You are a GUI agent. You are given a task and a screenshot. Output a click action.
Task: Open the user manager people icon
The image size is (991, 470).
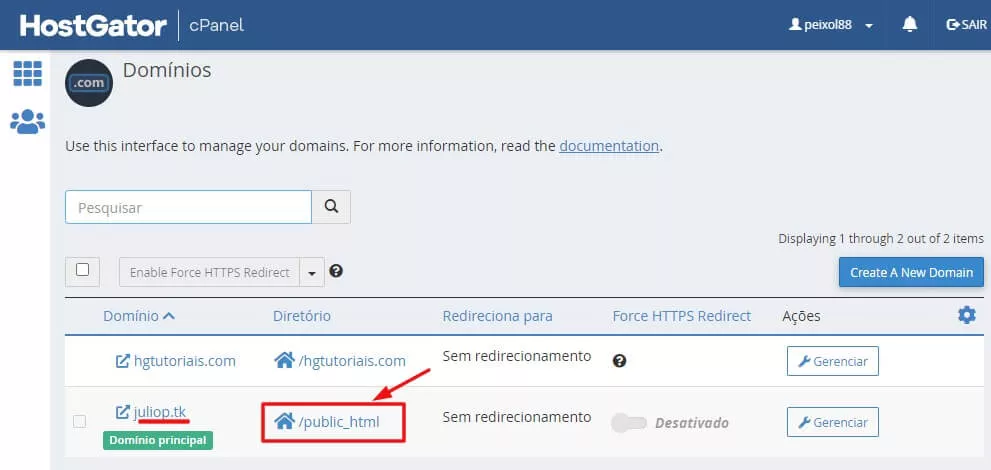point(27,122)
